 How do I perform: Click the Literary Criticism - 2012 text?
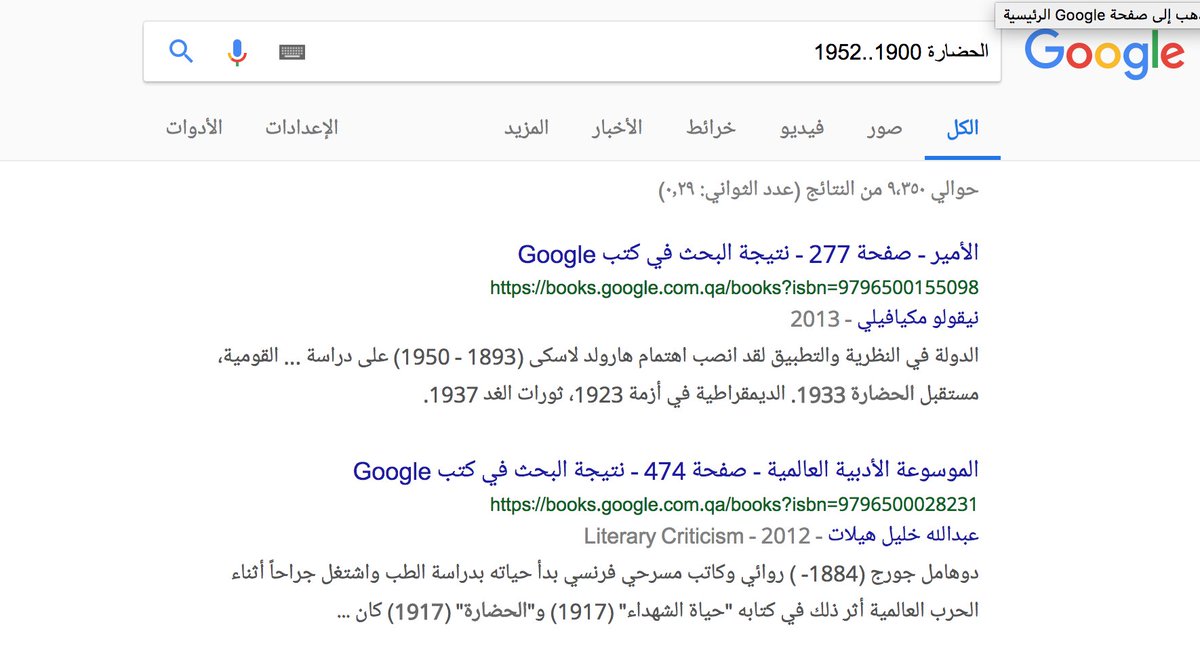pos(697,536)
